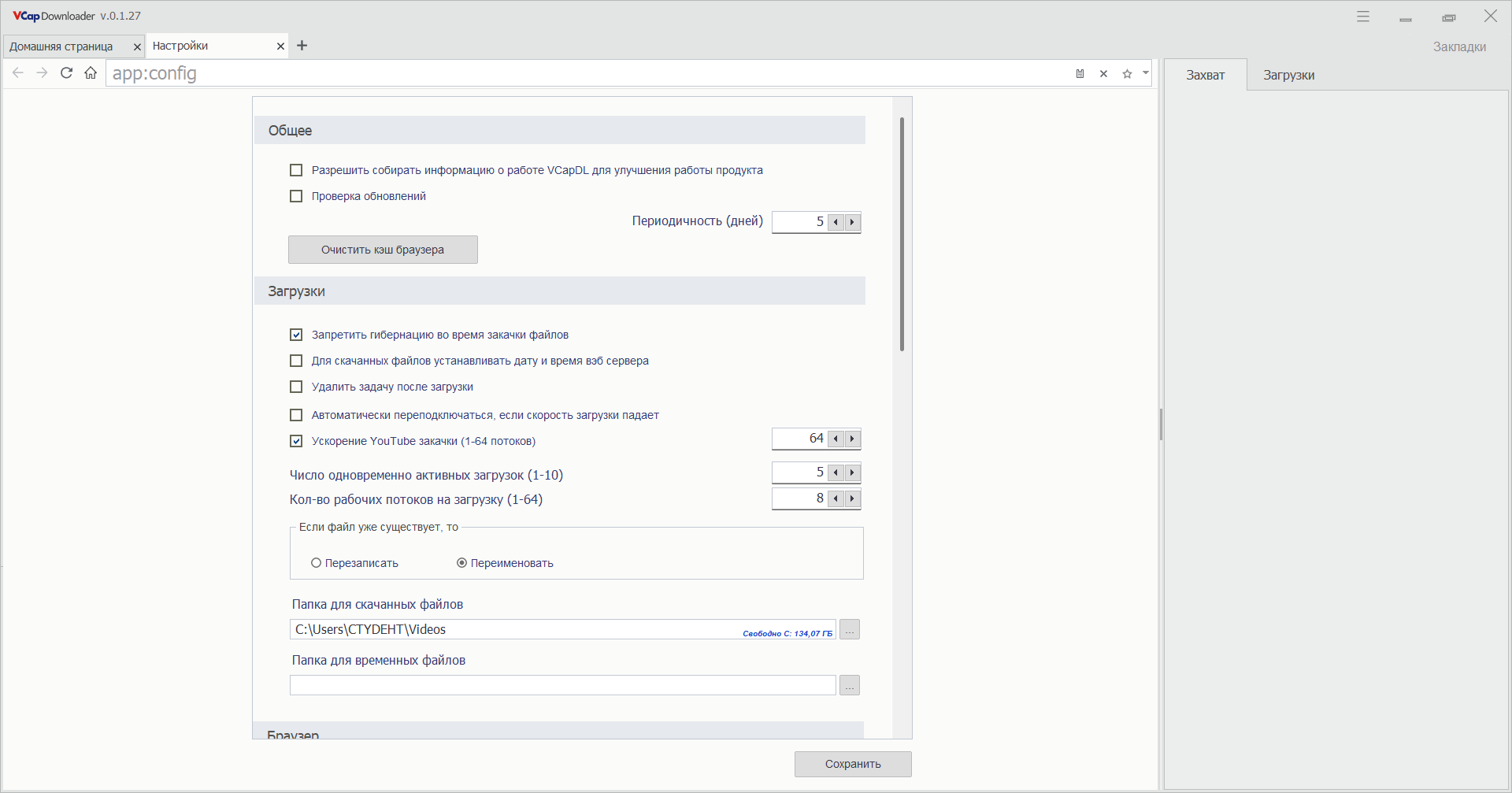Open the Захват panel tab
Screen dimensions: 1512x793
1206,75
